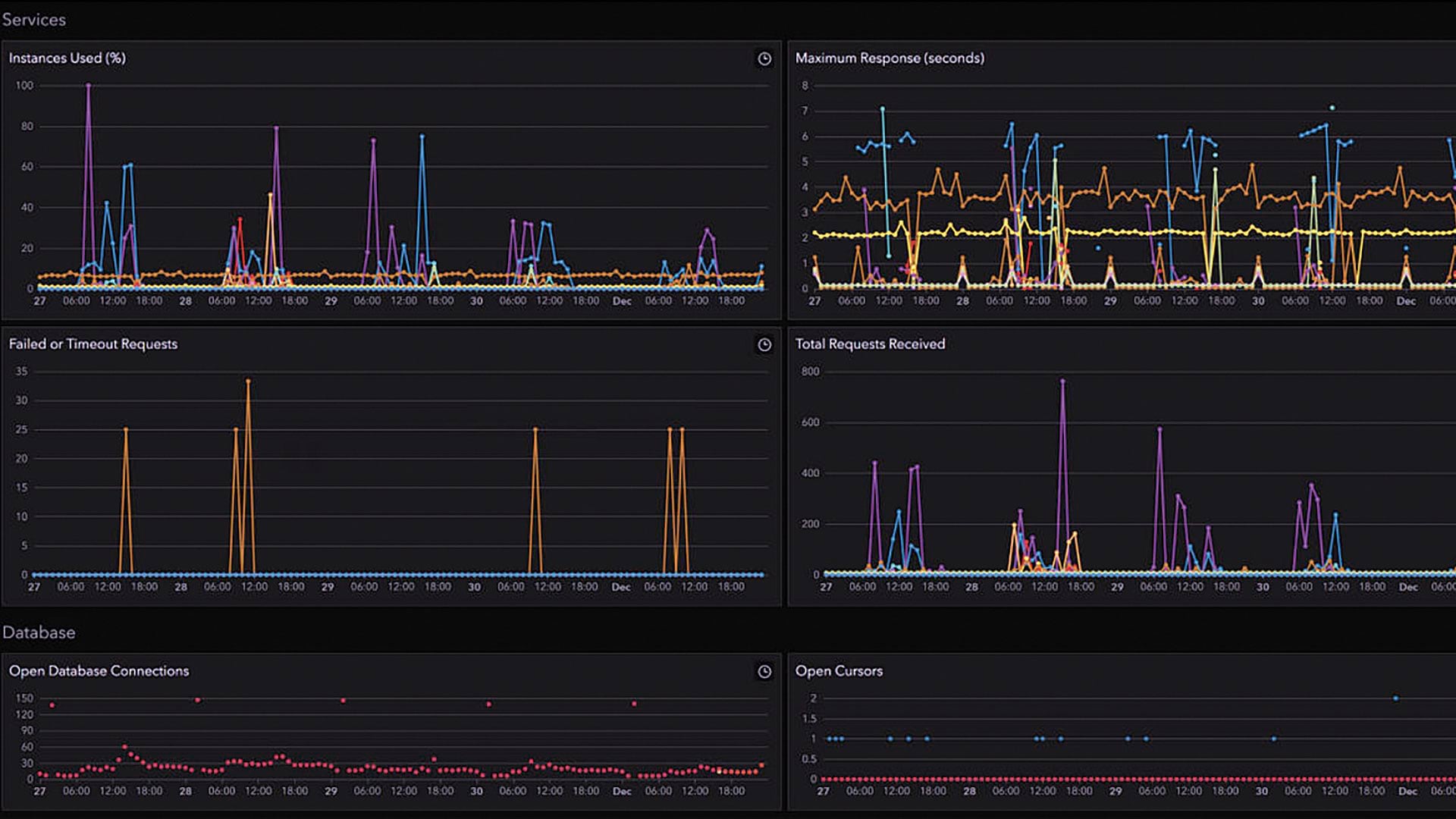Click clock icon on Open Database Connections panel
1456x819 pixels.
pyautogui.click(x=764, y=672)
